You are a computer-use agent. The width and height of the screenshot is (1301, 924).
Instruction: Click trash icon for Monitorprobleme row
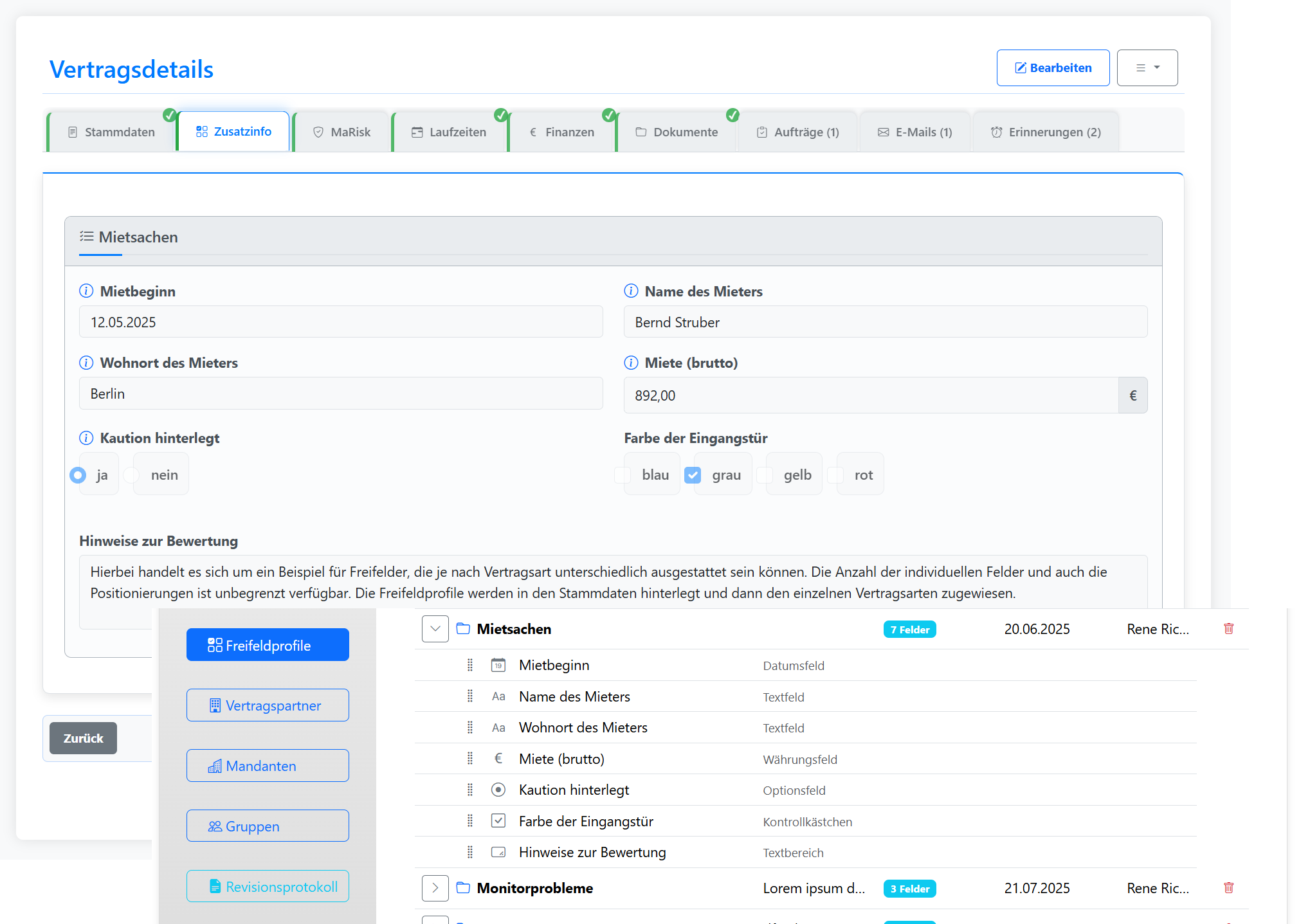pos(1228,888)
